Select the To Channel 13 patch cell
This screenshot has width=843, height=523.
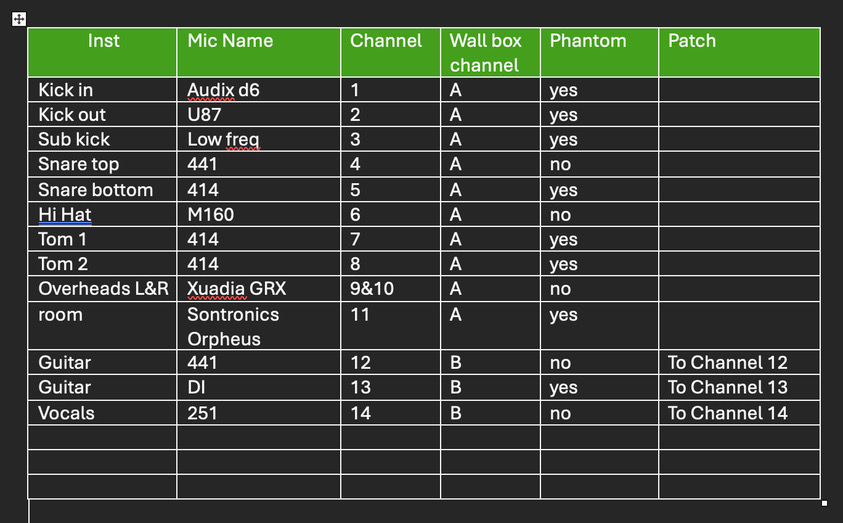pyautogui.click(x=727, y=388)
